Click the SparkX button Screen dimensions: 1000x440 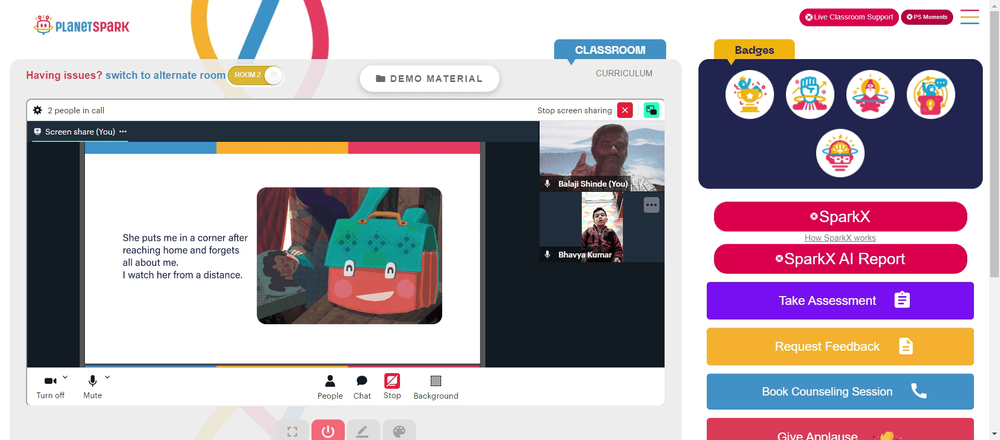click(x=840, y=217)
